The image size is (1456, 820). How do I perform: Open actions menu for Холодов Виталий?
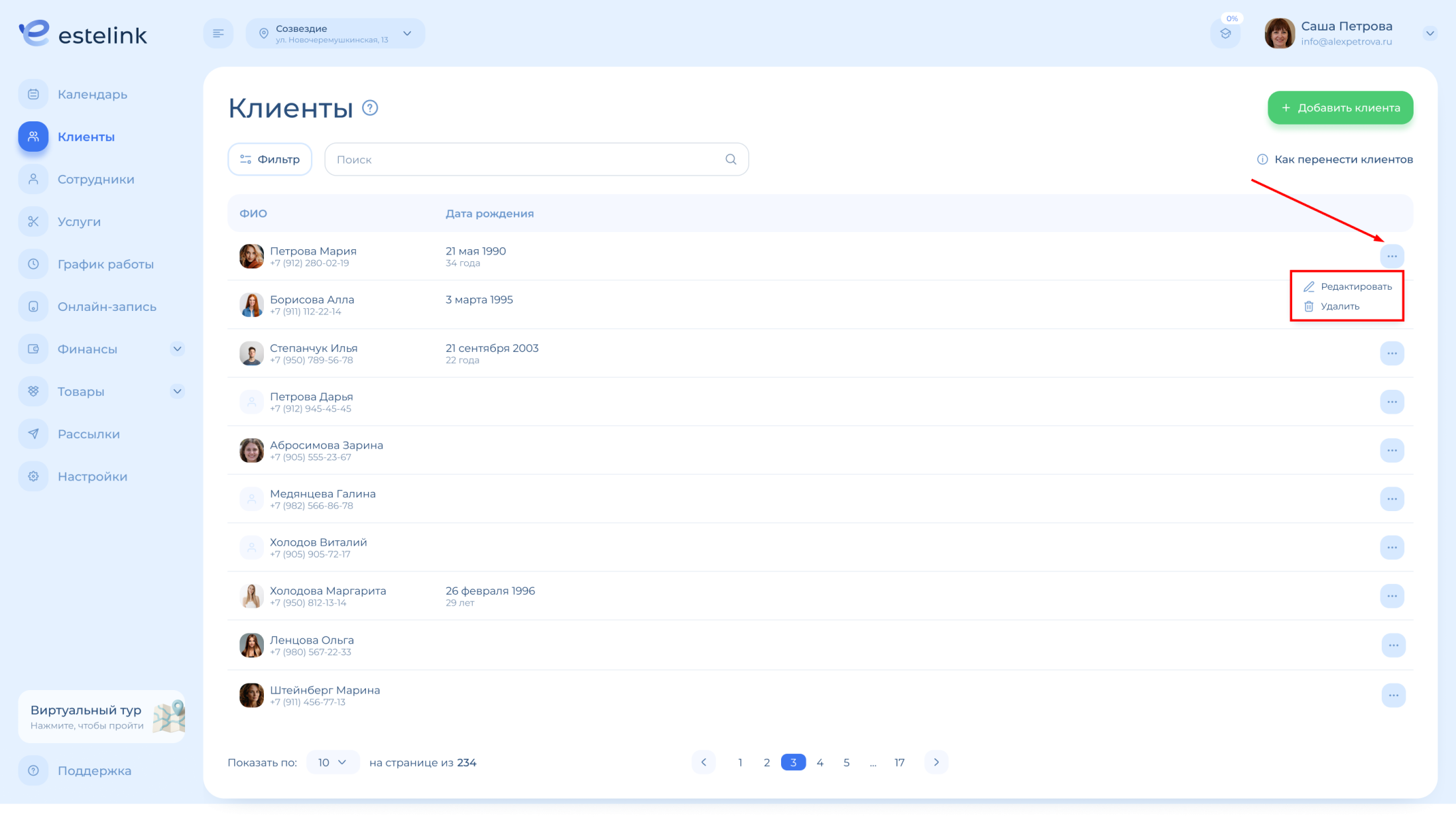[1392, 548]
